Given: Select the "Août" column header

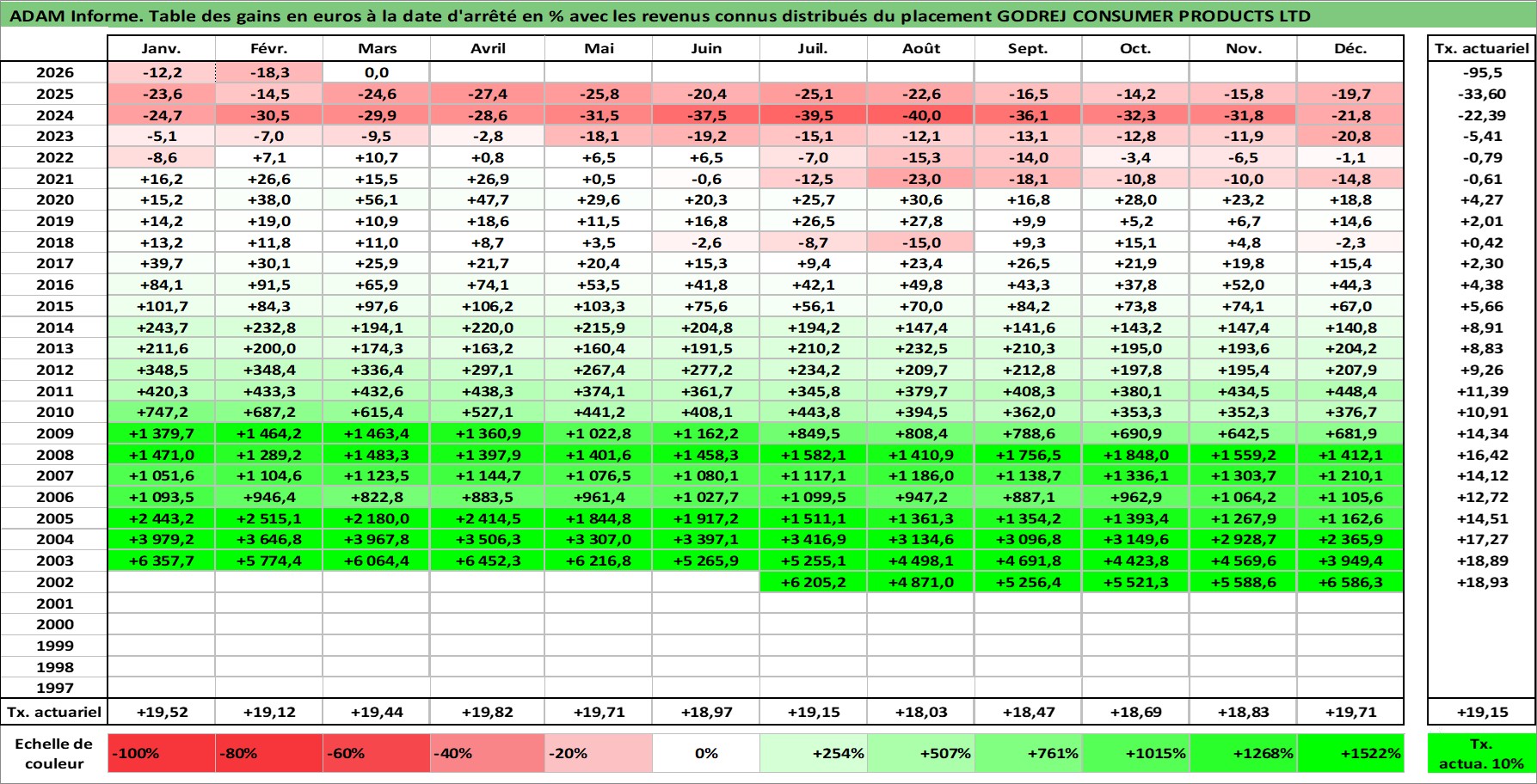Looking at the screenshot, I should (x=921, y=48).
